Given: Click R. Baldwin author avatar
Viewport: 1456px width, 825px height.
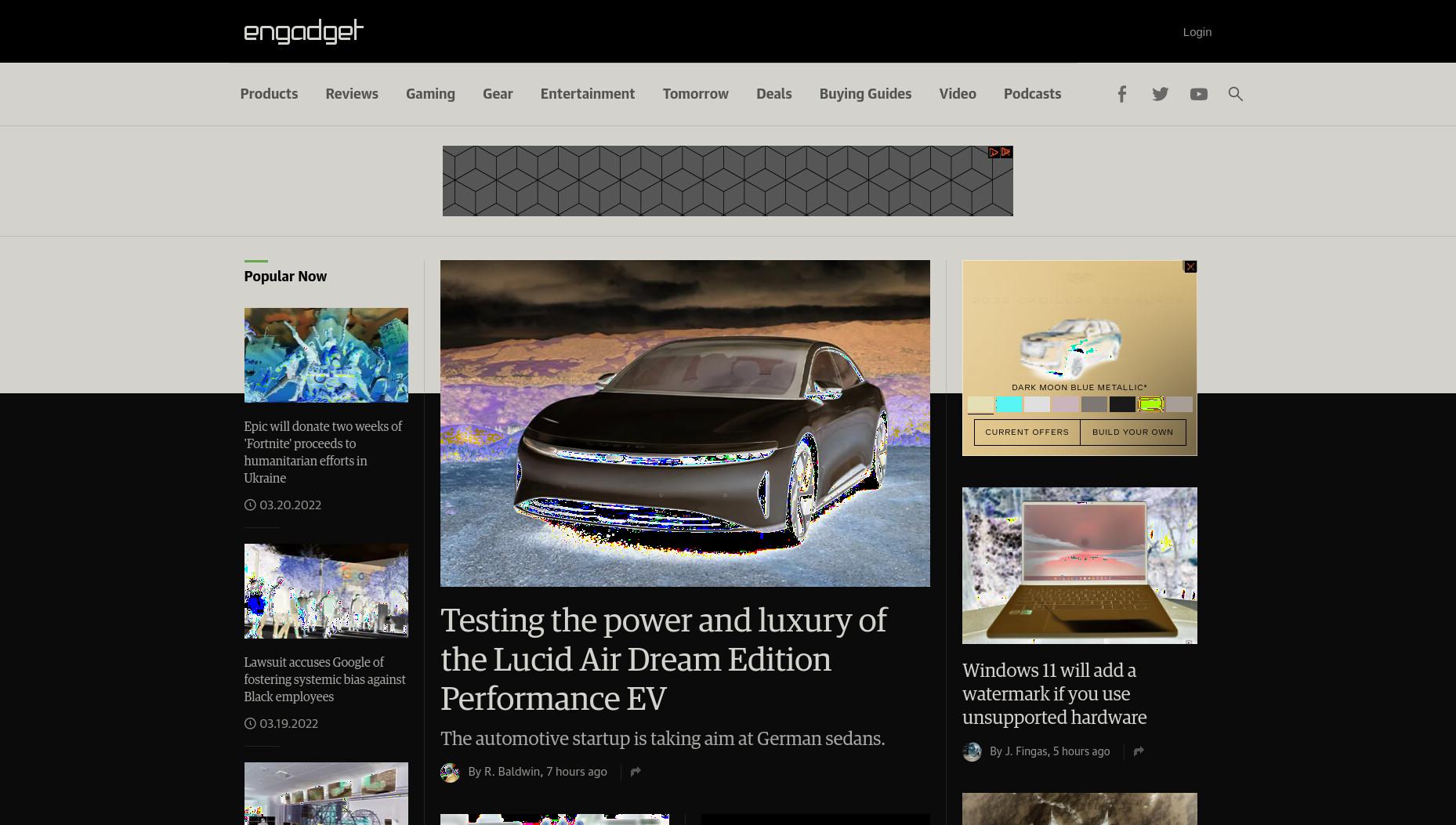Looking at the screenshot, I should (450, 773).
